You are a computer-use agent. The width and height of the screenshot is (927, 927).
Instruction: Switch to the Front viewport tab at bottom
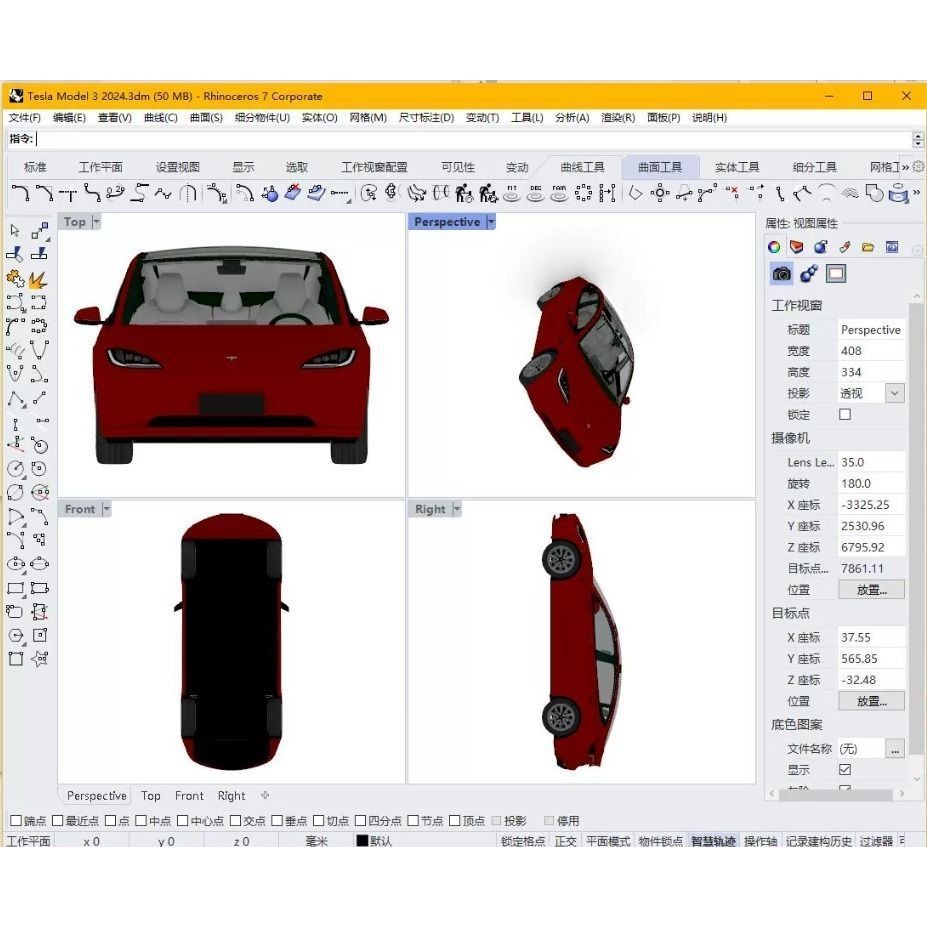(189, 796)
